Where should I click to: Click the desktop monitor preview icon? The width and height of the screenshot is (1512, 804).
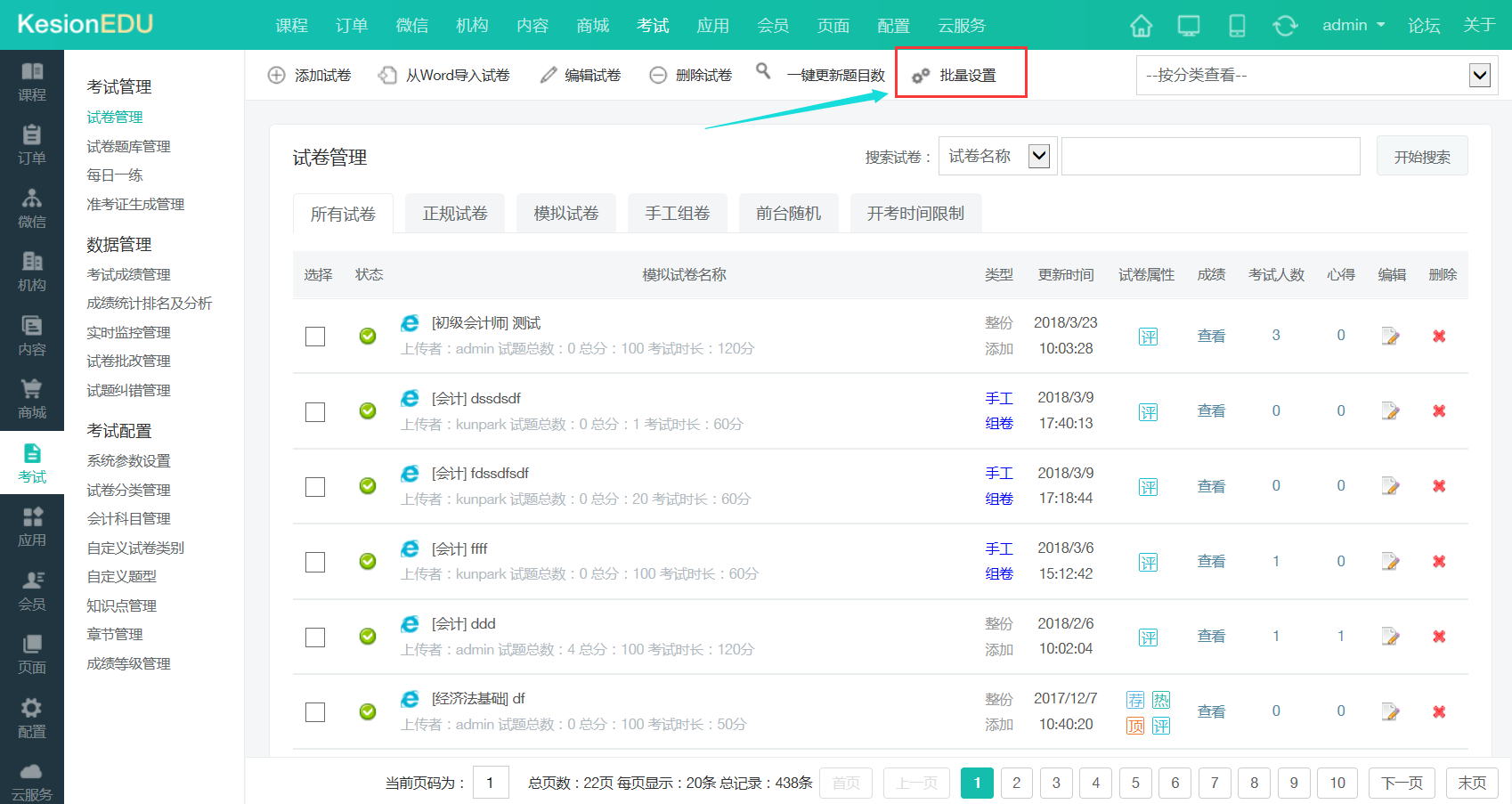tap(1189, 26)
